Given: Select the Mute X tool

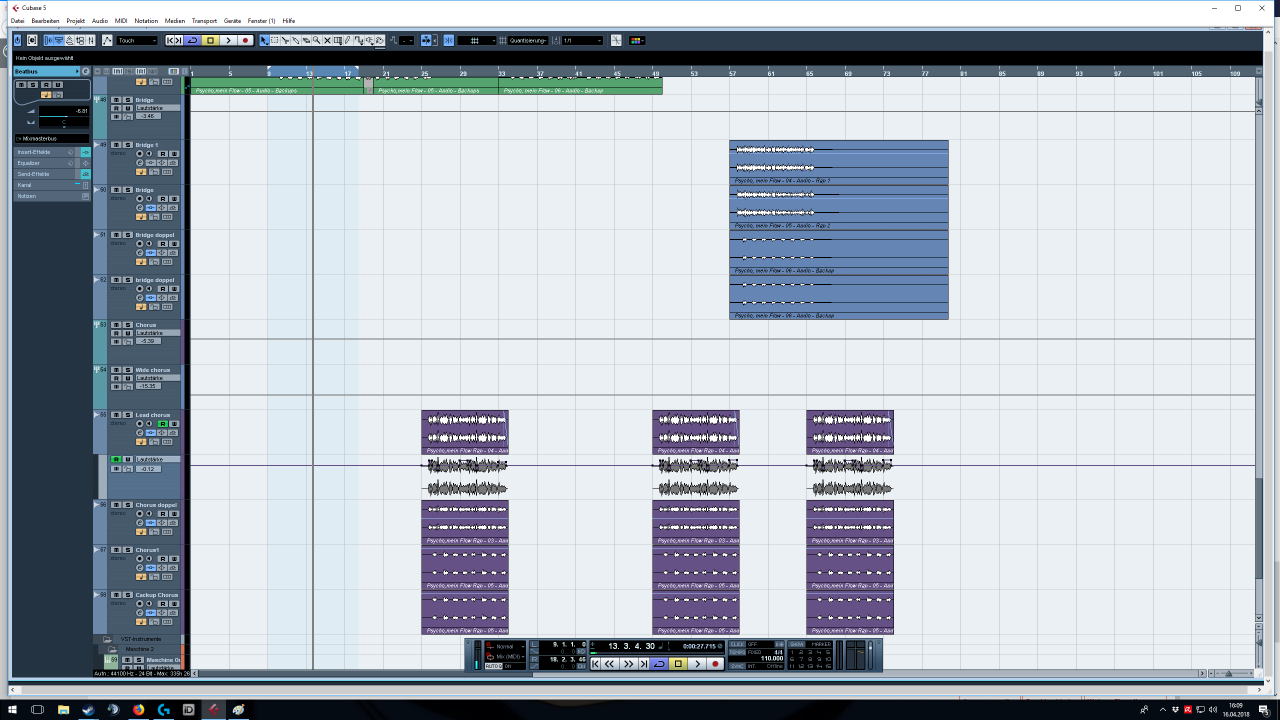Looking at the screenshot, I should (326, 40).
